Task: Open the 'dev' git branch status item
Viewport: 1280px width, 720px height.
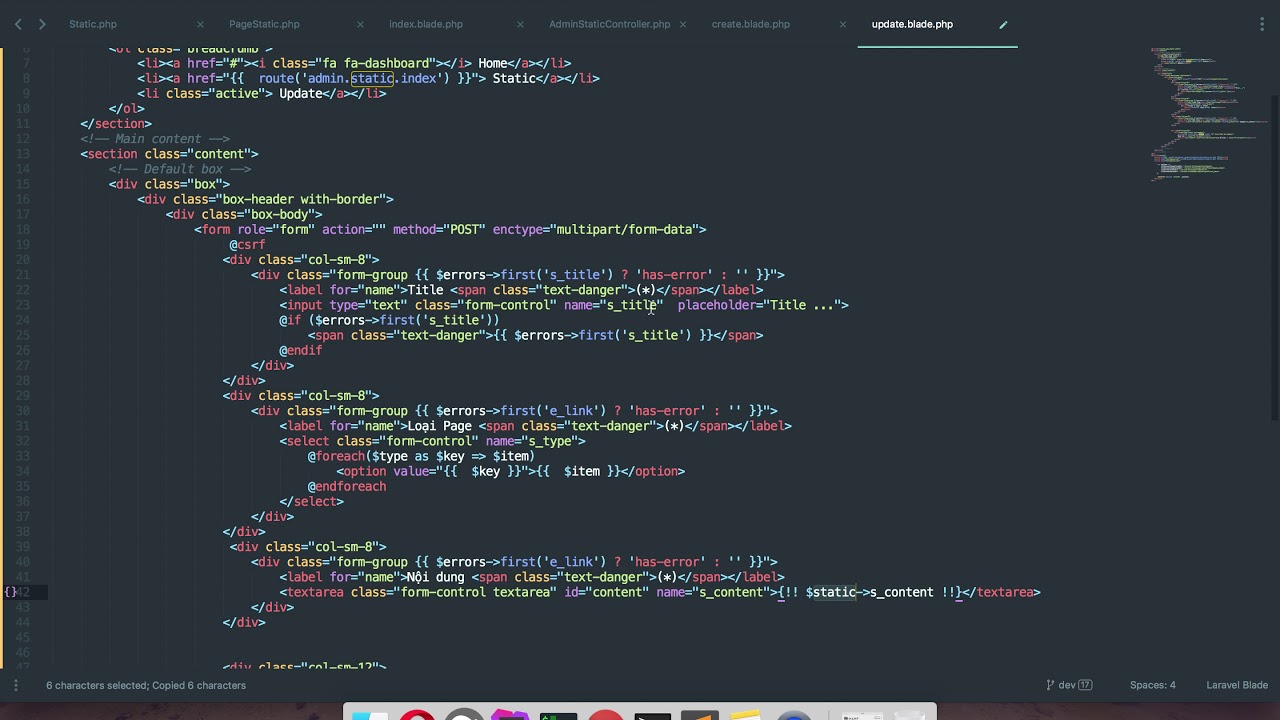Action: point(1069,685)
